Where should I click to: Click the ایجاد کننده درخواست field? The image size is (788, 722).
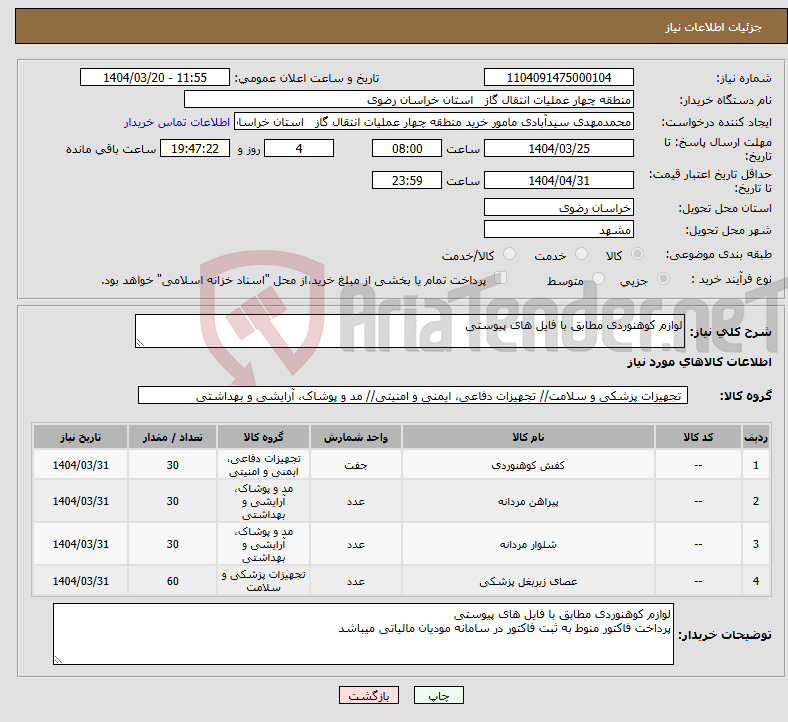434,122
